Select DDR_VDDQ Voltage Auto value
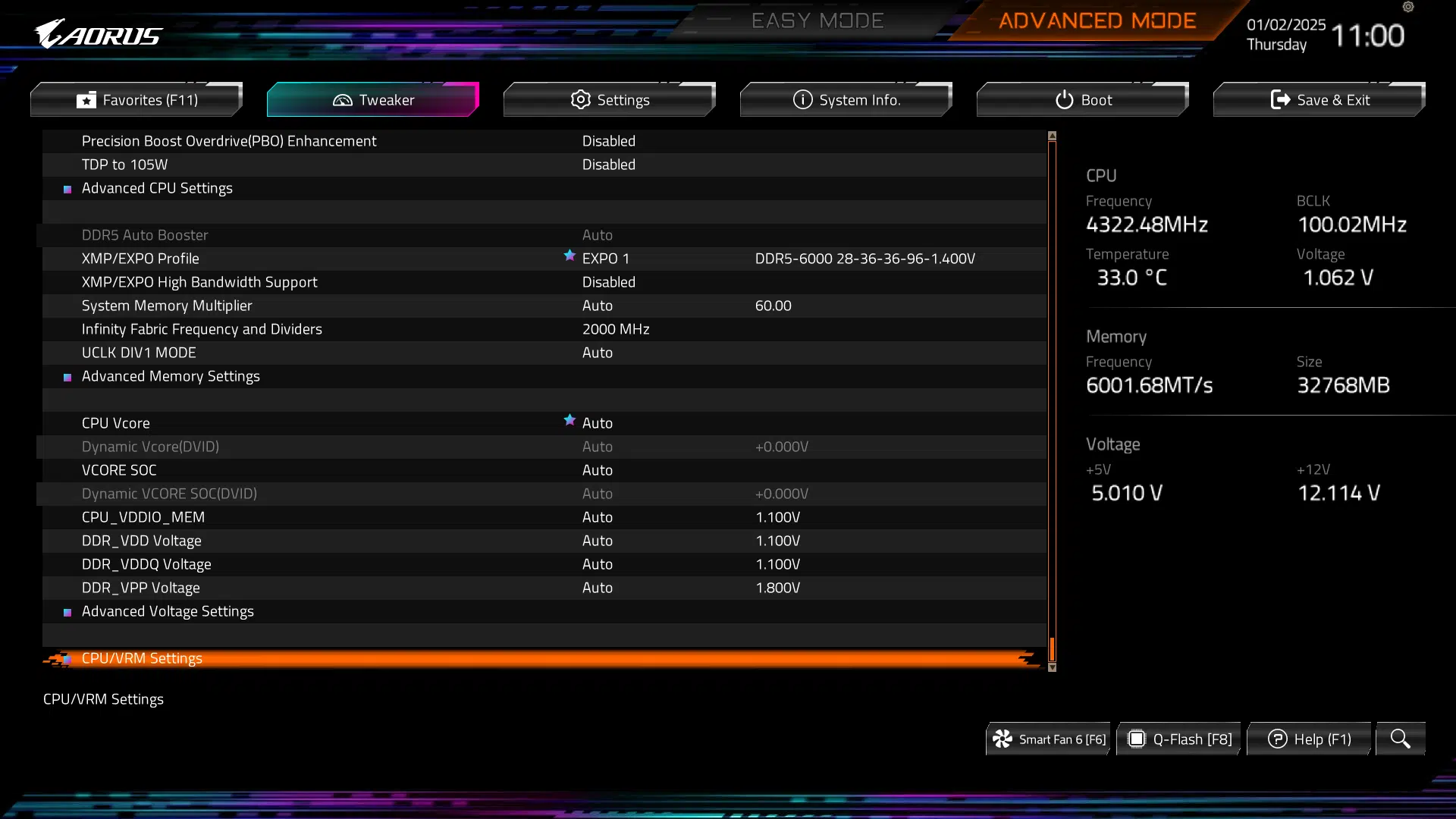This screenshot has height=819, width=1456. click(x=597, y=564)
